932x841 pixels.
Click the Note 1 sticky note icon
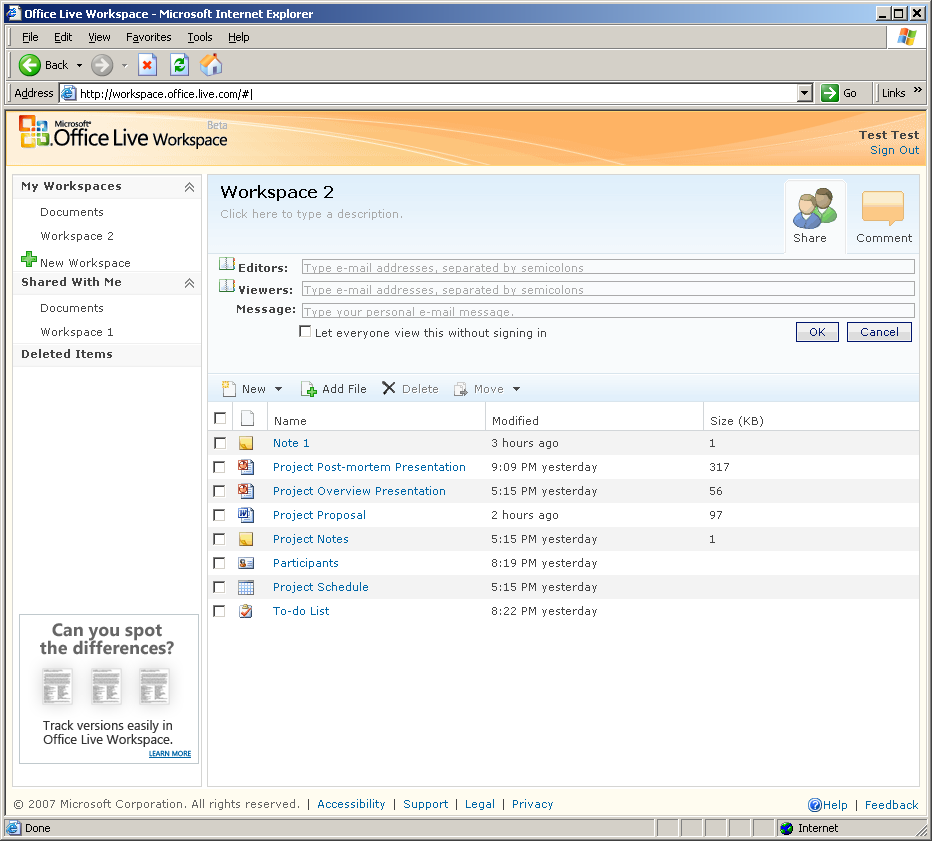click(246, 443)
